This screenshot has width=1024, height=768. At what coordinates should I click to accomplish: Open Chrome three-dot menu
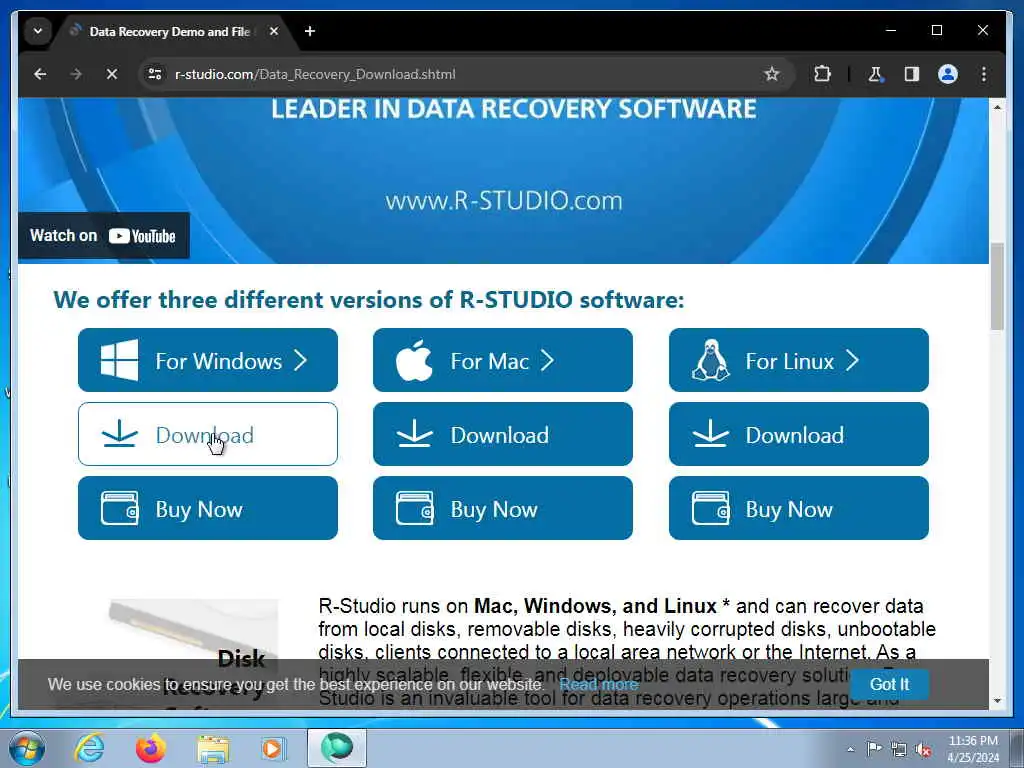(984, 74)
